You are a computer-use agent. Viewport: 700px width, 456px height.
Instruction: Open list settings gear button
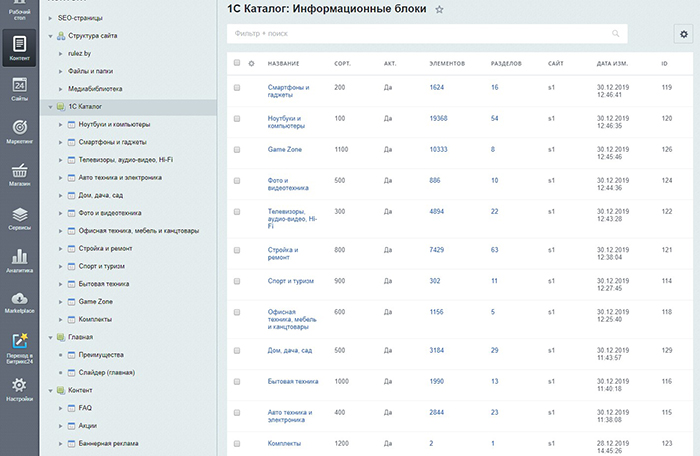point(683,34)
